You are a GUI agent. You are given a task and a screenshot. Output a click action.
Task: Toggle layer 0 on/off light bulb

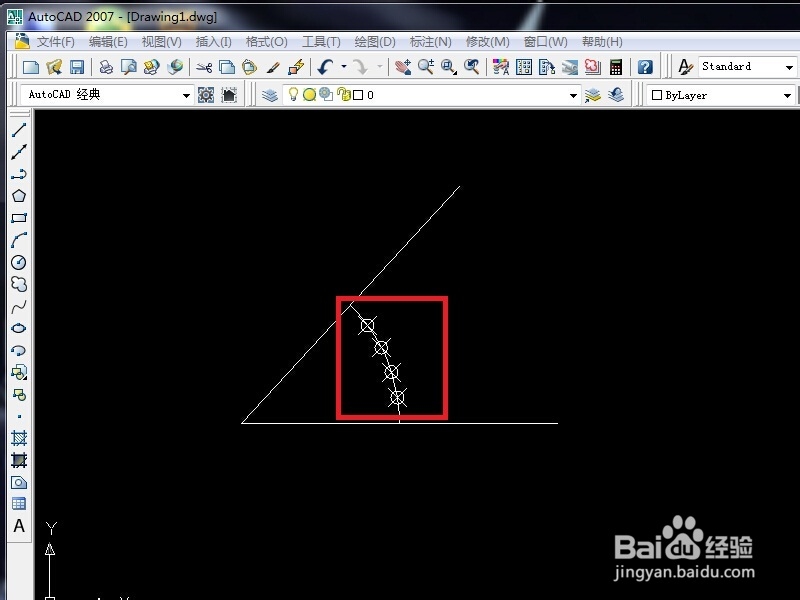click(x=293, y=94)
